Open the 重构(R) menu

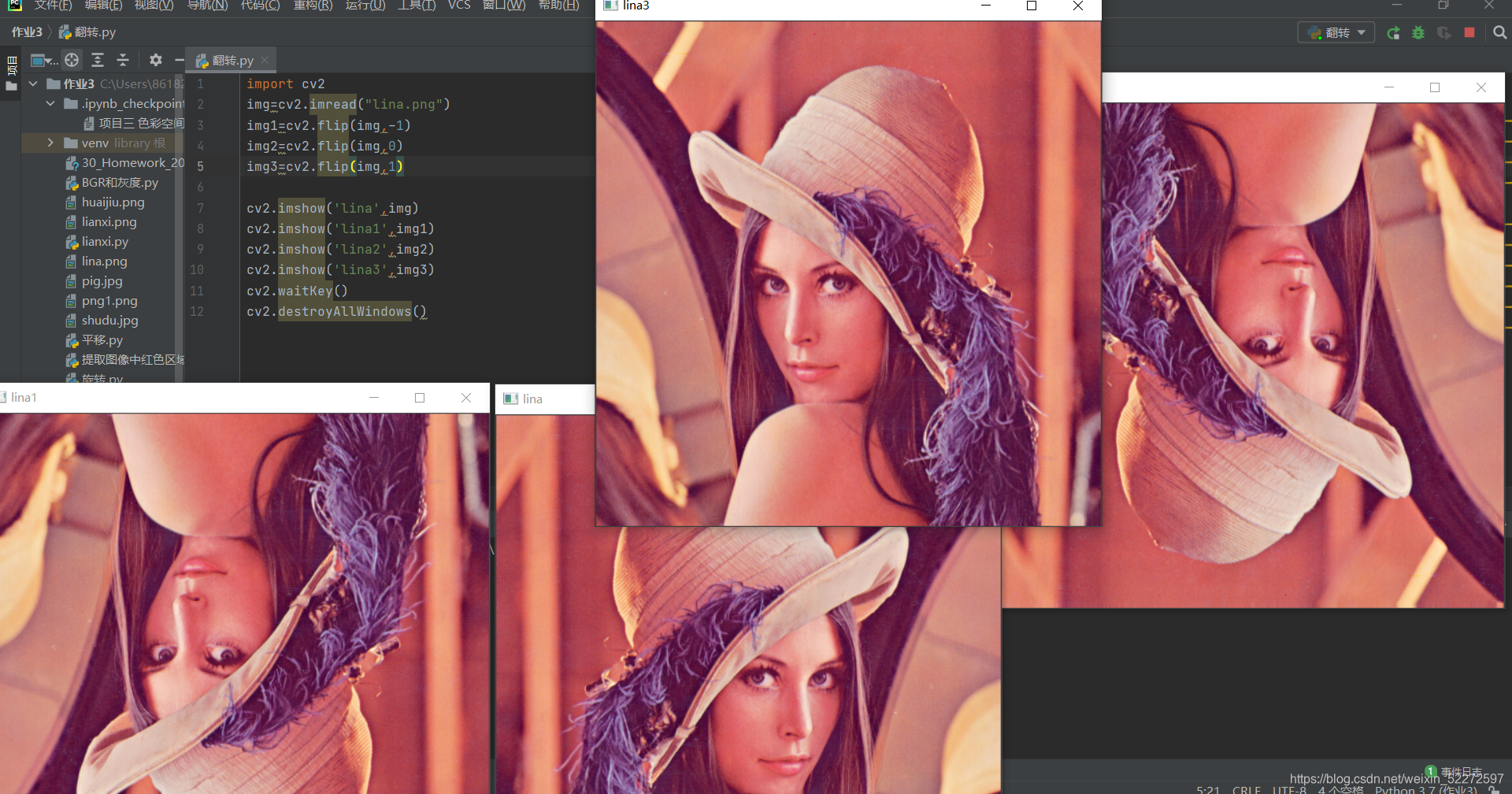click(x=313, y=5)
